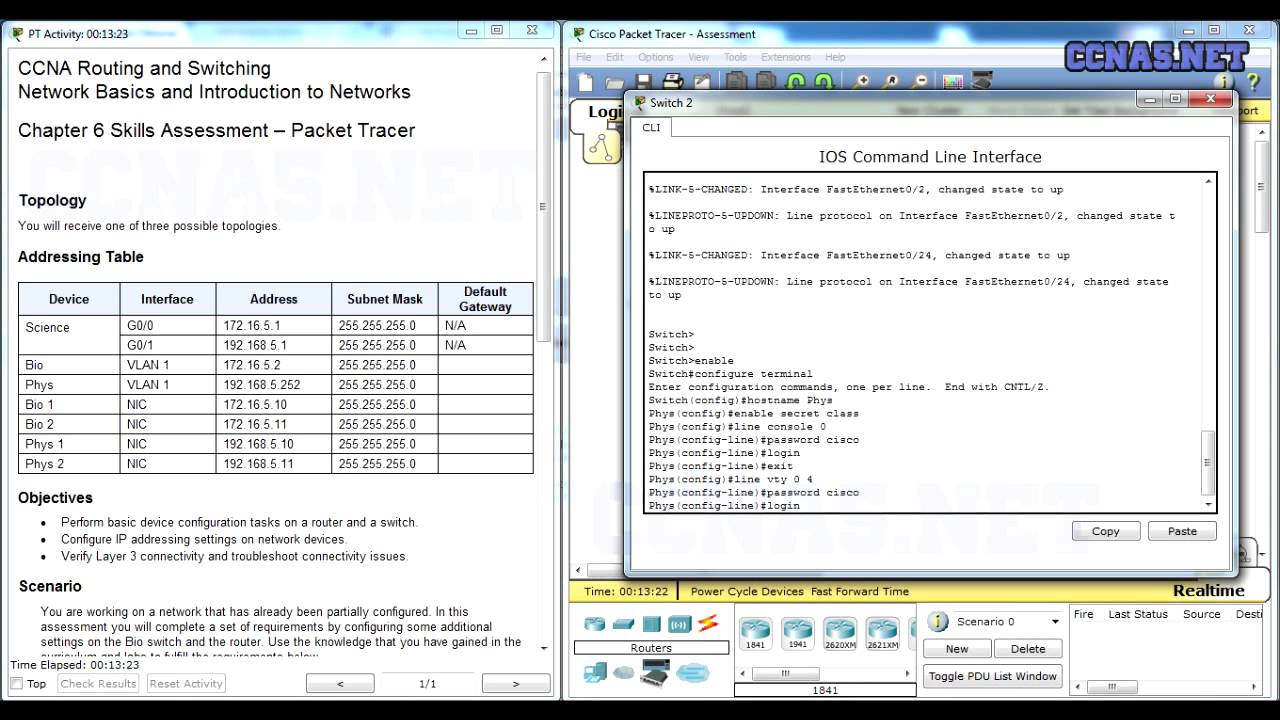Select the Switches device category icon

pos(623,624)
